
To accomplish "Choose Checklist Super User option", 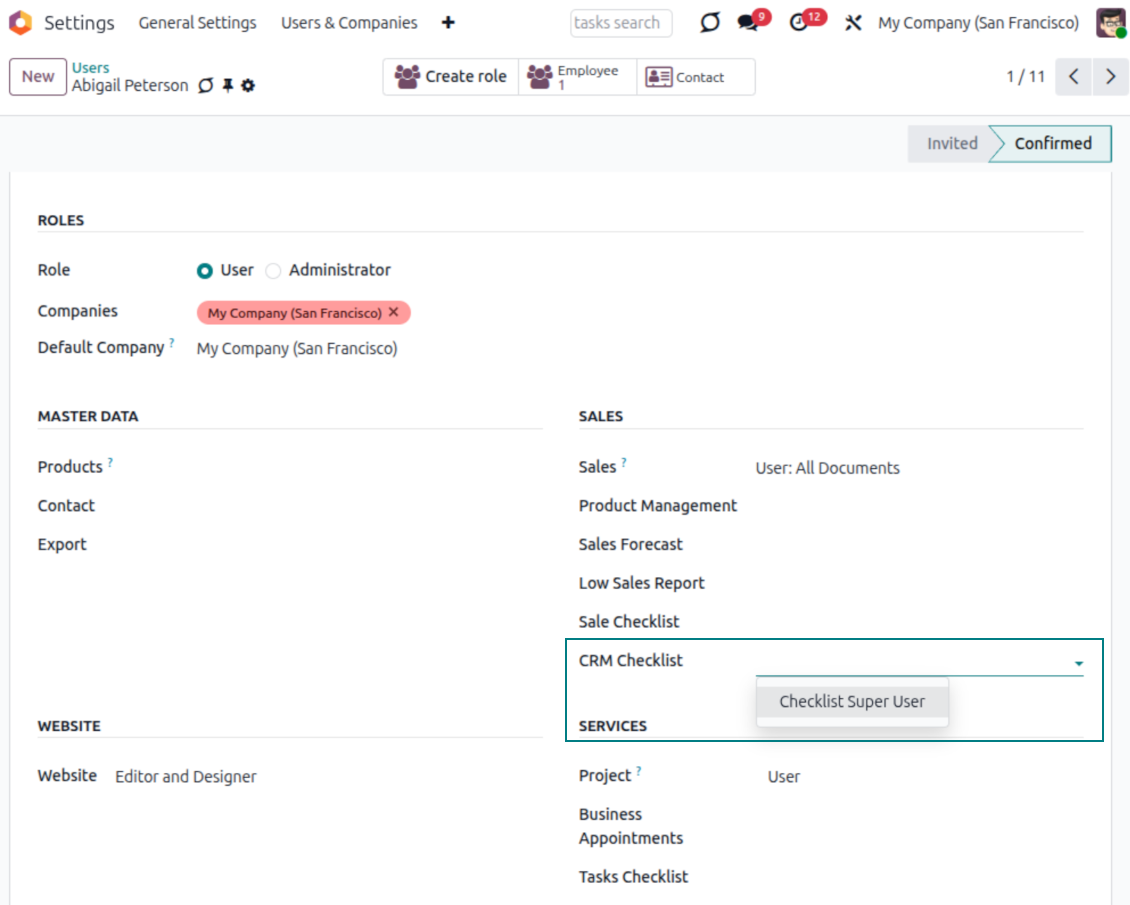I will 852,701.
